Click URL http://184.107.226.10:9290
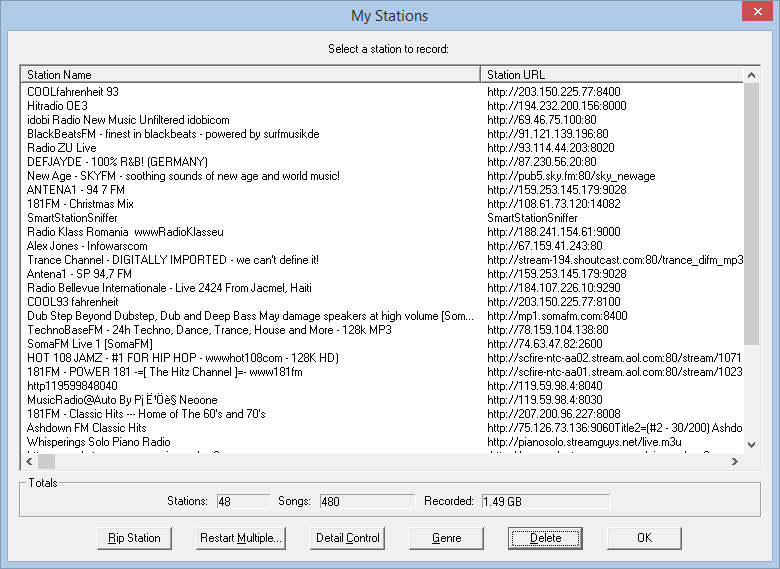Image resolution: width=780 pixels, height=569 pixels. point(554,287)
